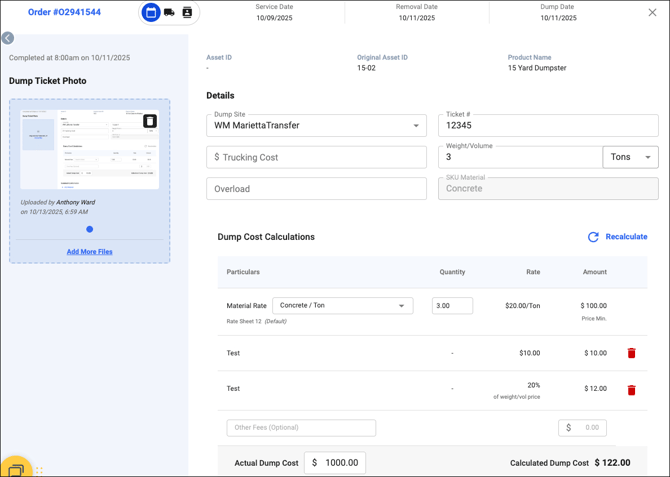The width and height of the screenshot is (670, 477).
Task: Collapse the left panel with back arrow
Action: tap(7, 38)
